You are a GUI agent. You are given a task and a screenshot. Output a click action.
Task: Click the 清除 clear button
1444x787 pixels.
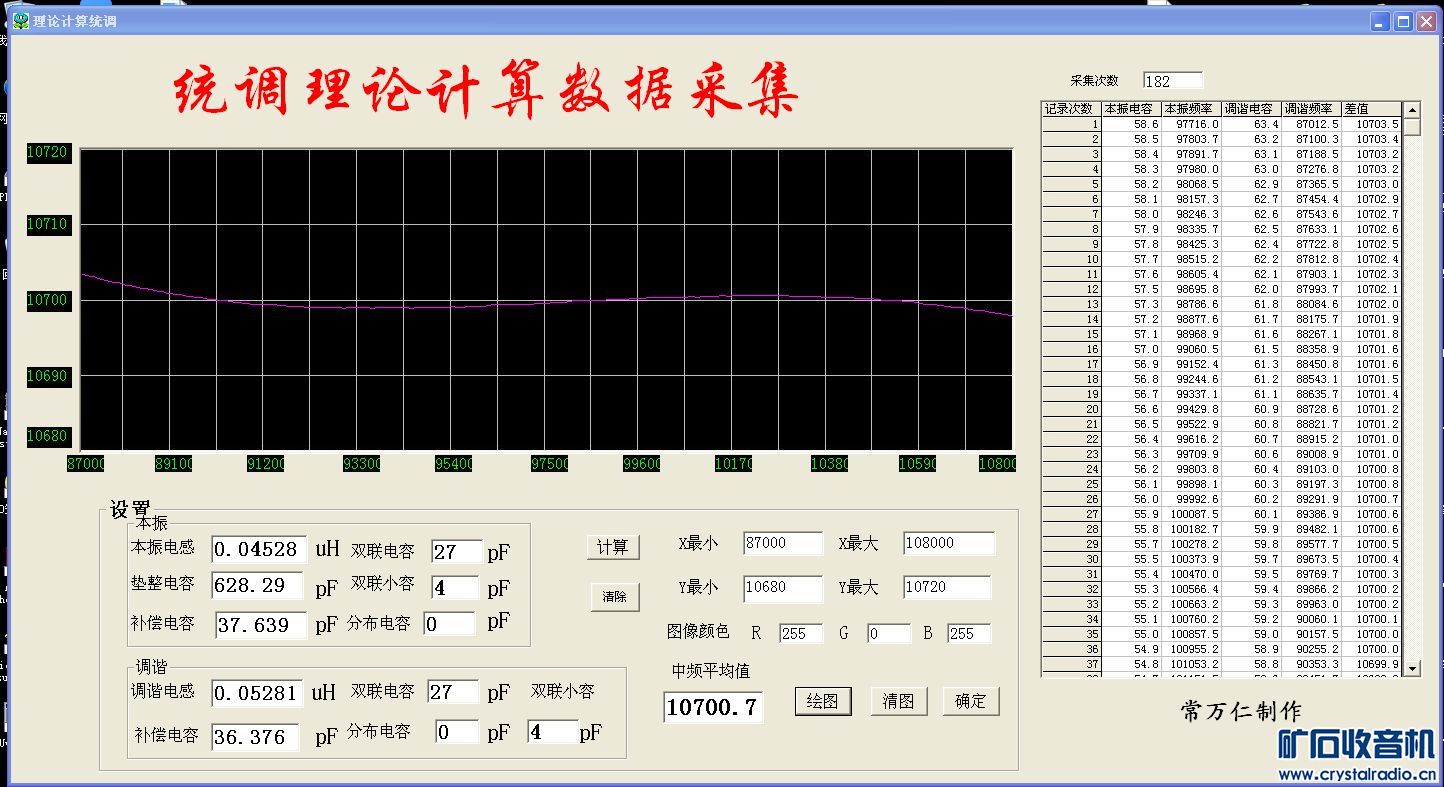tap(614, 597)
